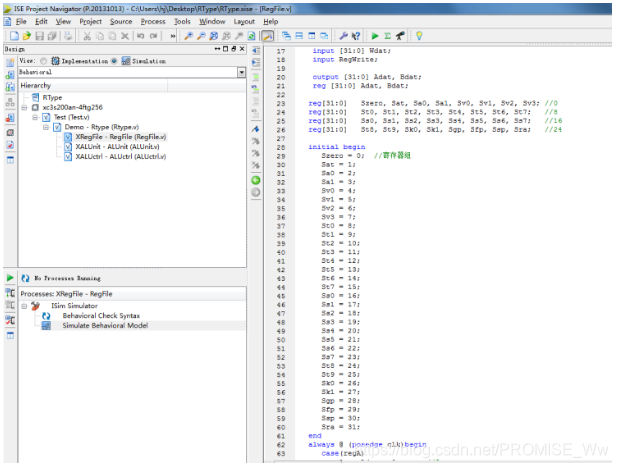Image resolution: width=618 pixels, height=468 pixels.
Task: Click the wrench Preferences icon
Action: click(343, 36)
